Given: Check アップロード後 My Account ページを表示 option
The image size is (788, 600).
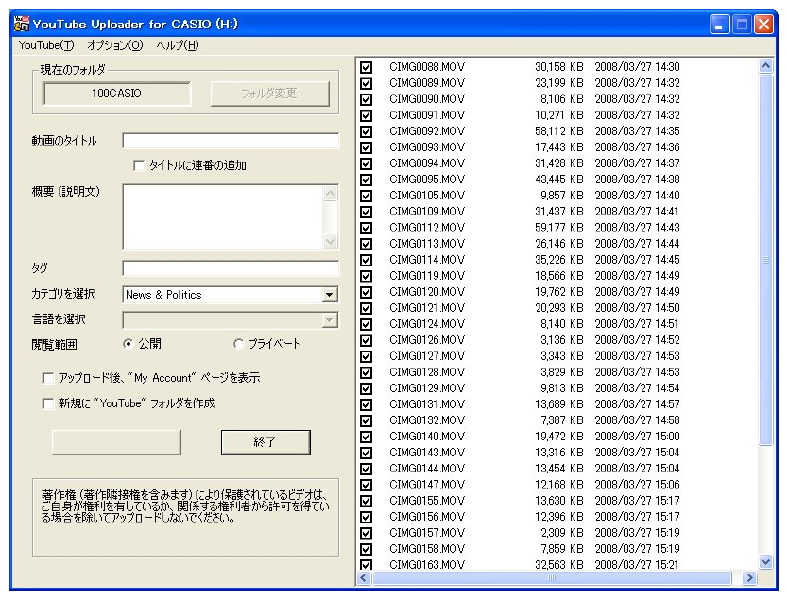Looking at the screenshot, I should [x=49, y=379].
